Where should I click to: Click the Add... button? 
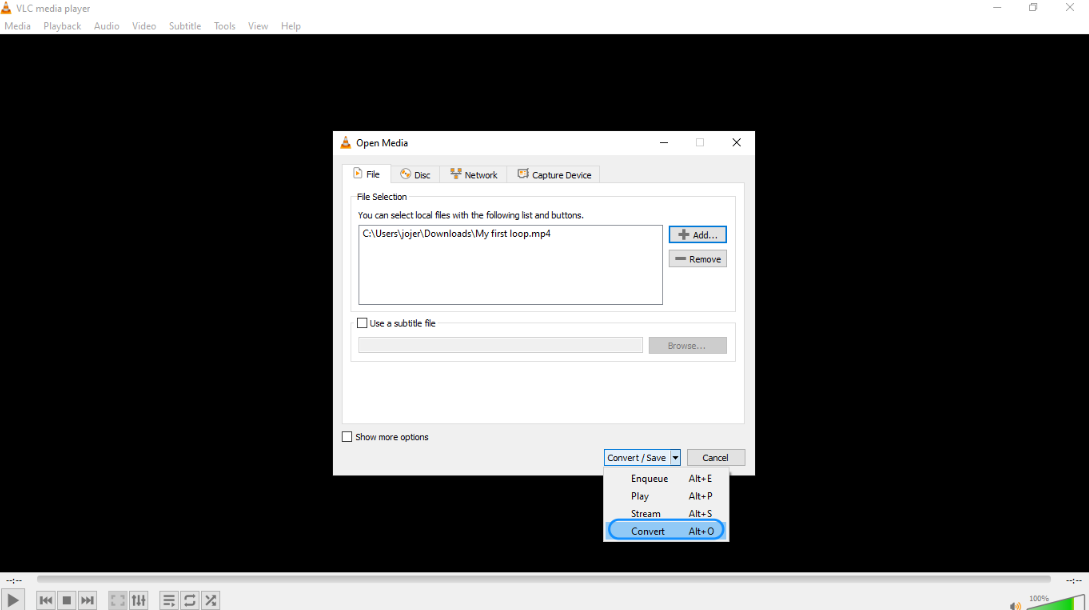[697, 235]
